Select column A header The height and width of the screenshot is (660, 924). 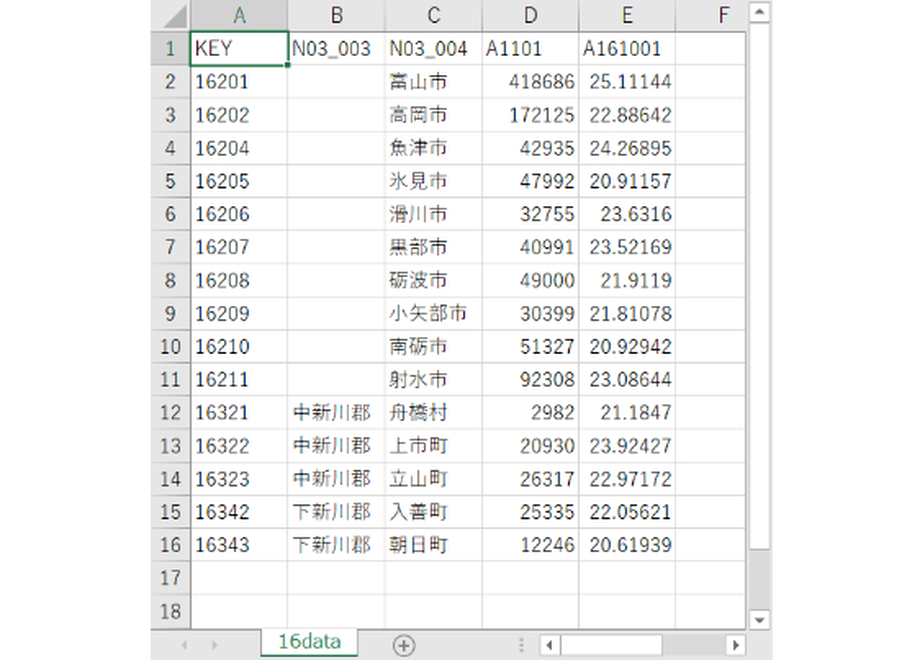(239, 15)
